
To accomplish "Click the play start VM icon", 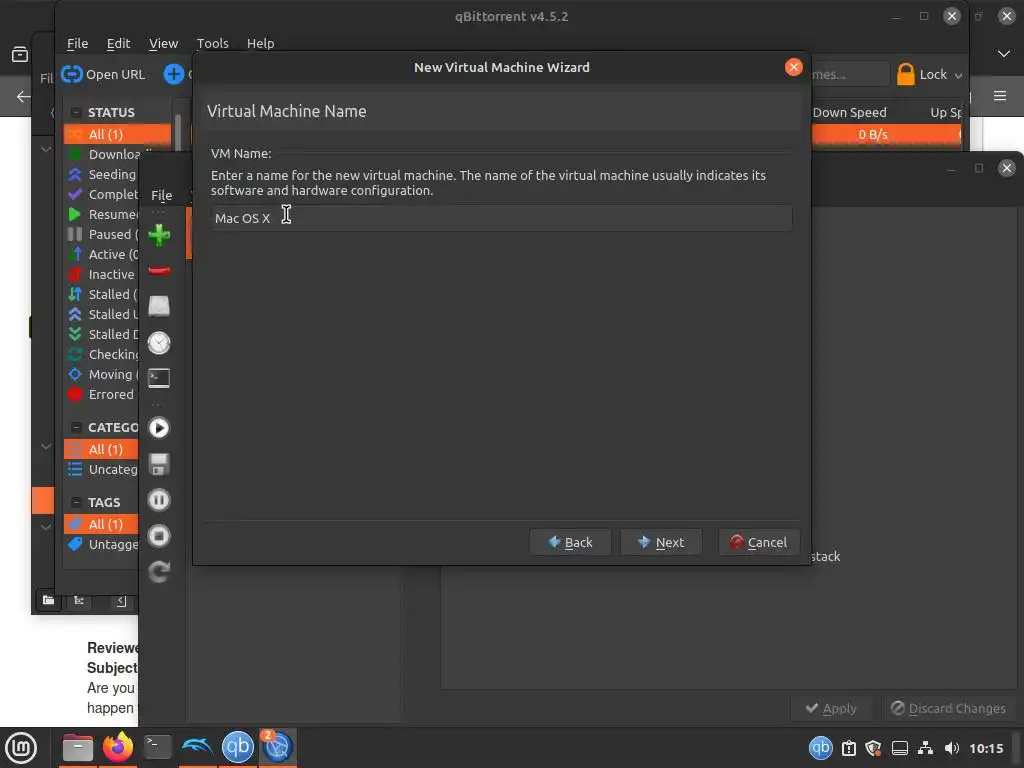I will [159, 428].
